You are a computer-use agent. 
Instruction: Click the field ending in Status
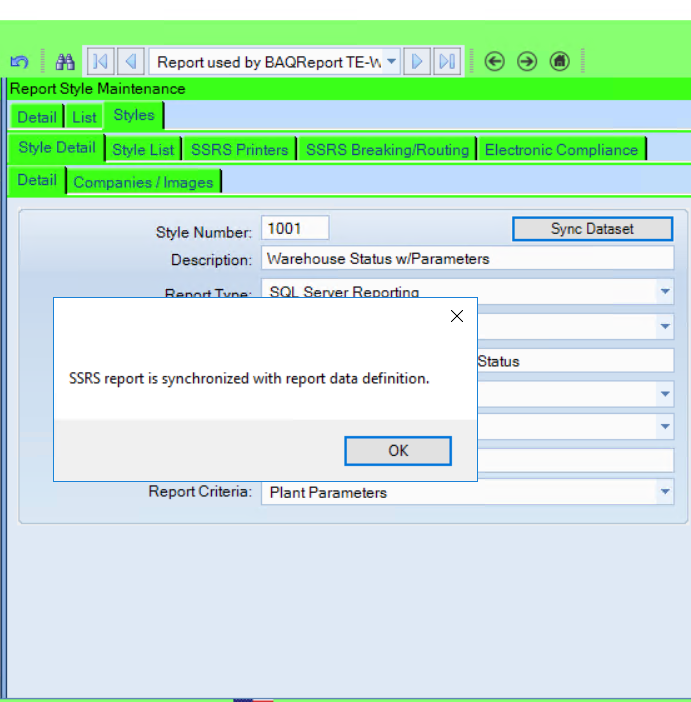click(x=575, y=360)
